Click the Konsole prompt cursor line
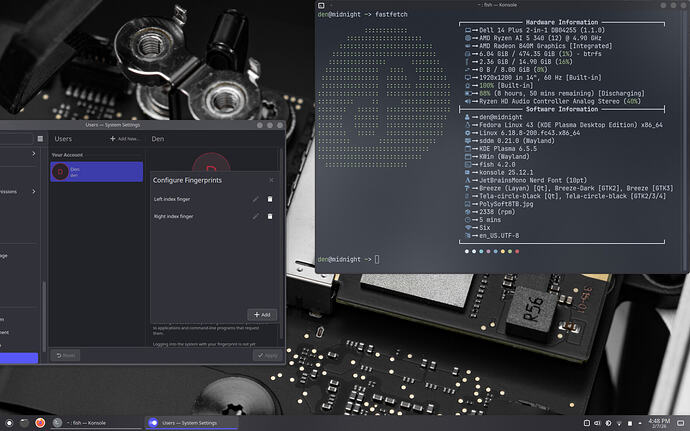 point(349,259)
